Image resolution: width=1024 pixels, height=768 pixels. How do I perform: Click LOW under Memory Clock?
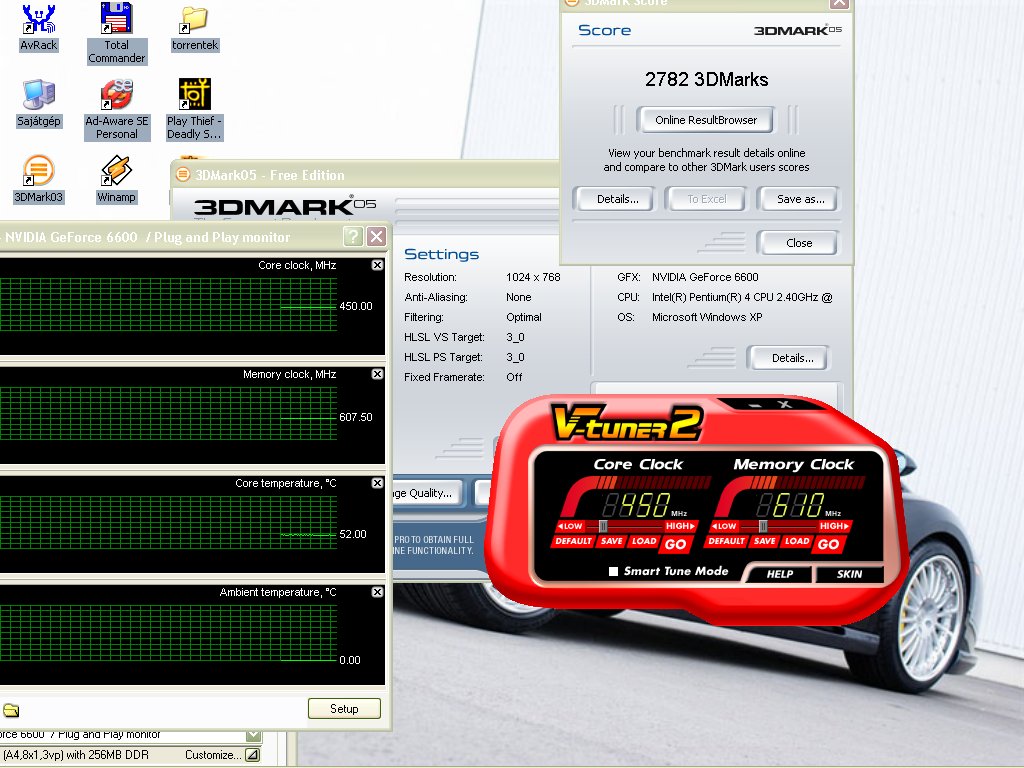[724, 526]
